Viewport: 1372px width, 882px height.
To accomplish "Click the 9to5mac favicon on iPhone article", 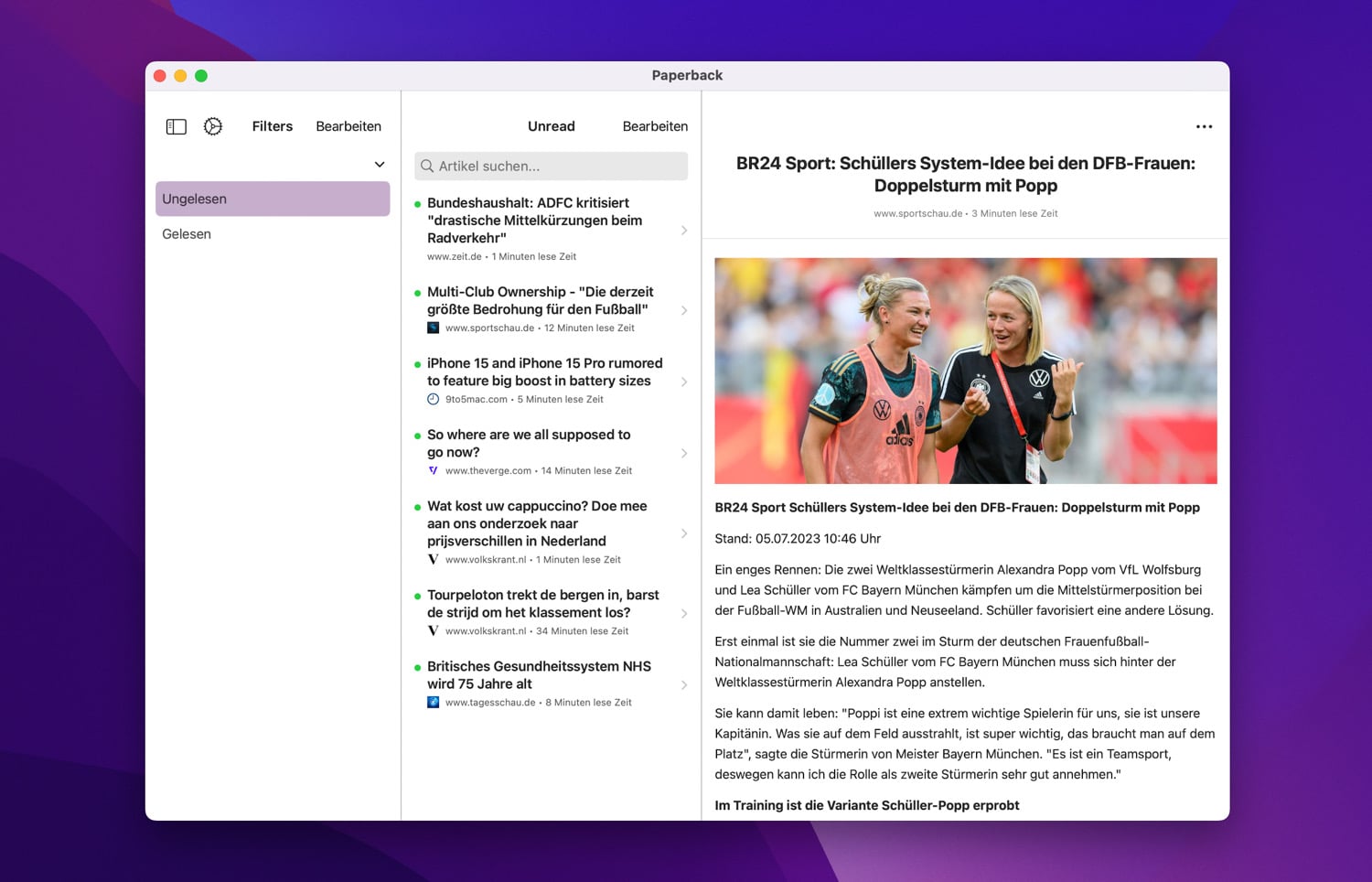I will click(x=434, y=399).
